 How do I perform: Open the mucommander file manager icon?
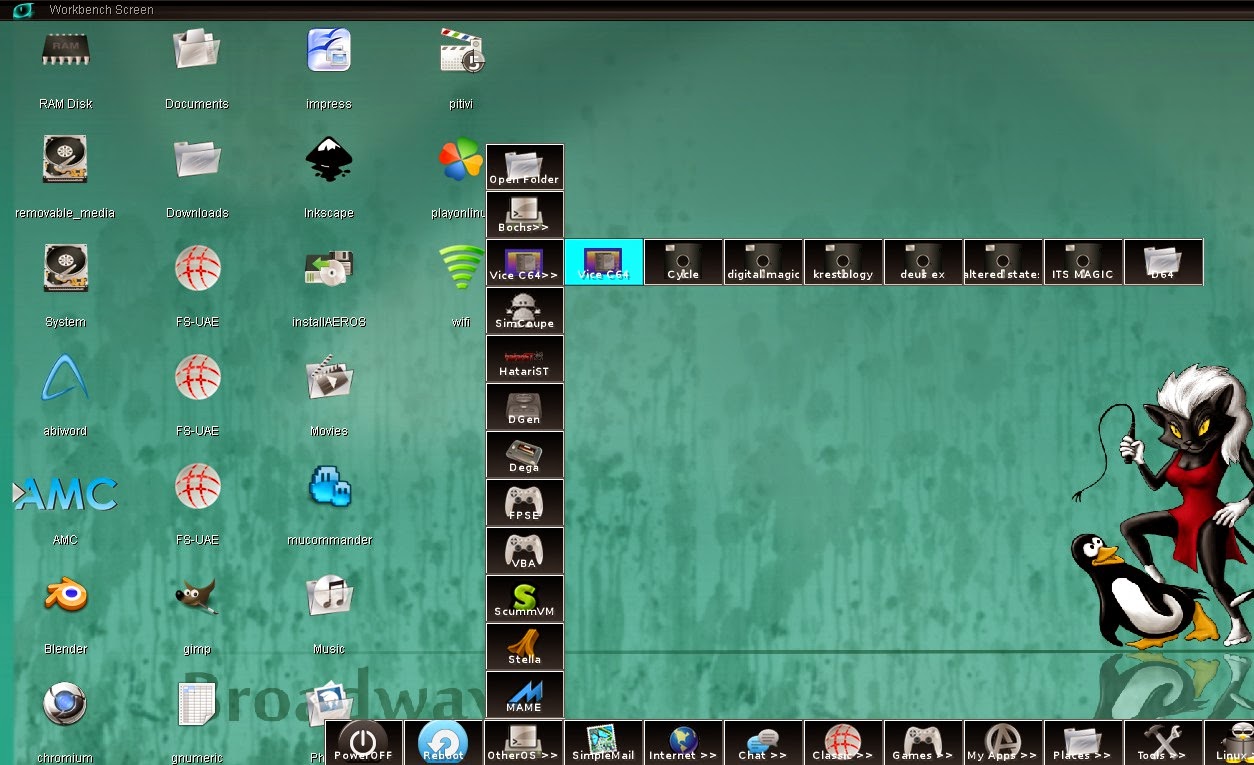coord(328,487)
